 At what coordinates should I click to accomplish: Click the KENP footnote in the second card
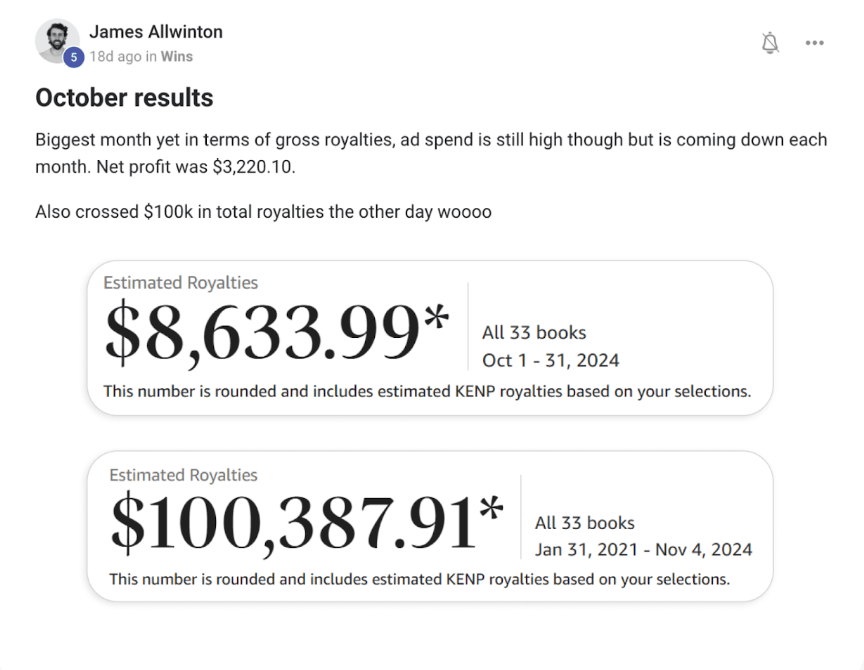(x=419, y=579)
